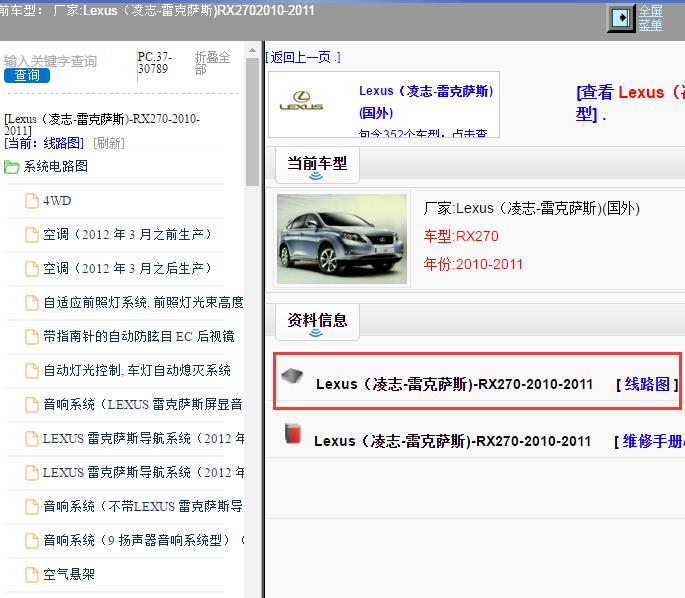Click the 返回上一页 link

pyautogui.click(x=303, y=57)
